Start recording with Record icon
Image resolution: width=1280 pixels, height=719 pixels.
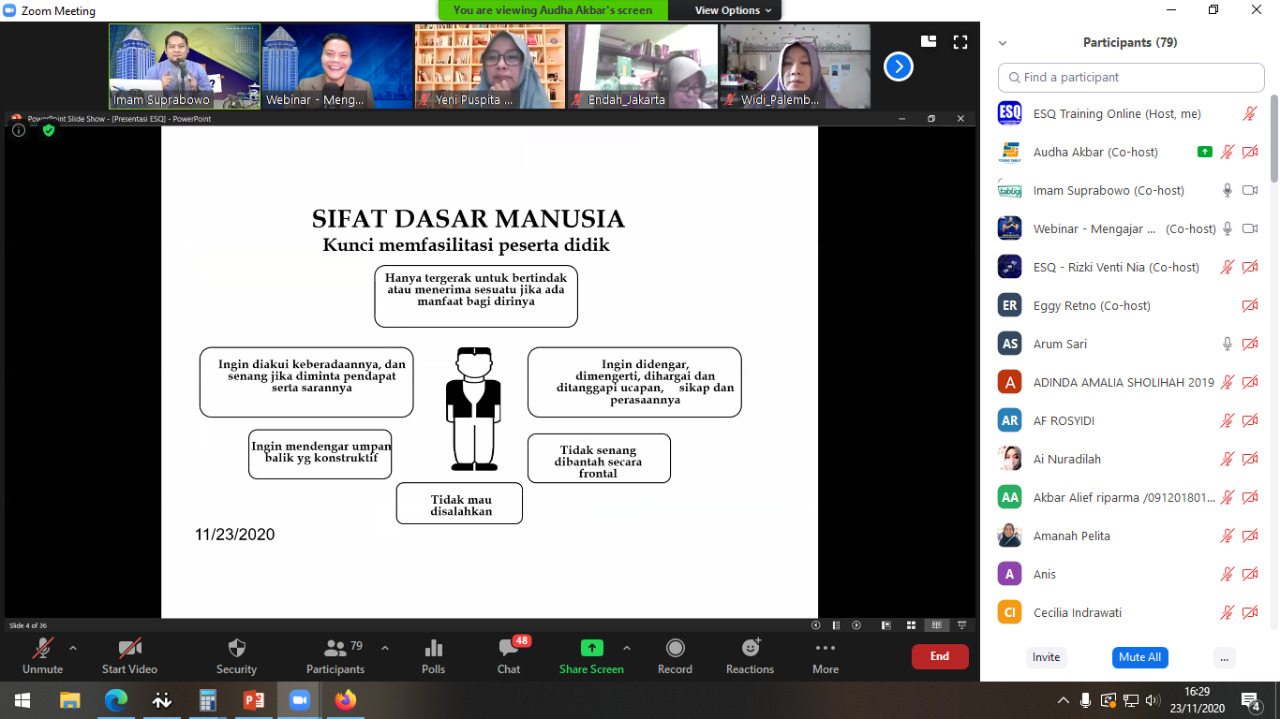click(x=675, y=648)
